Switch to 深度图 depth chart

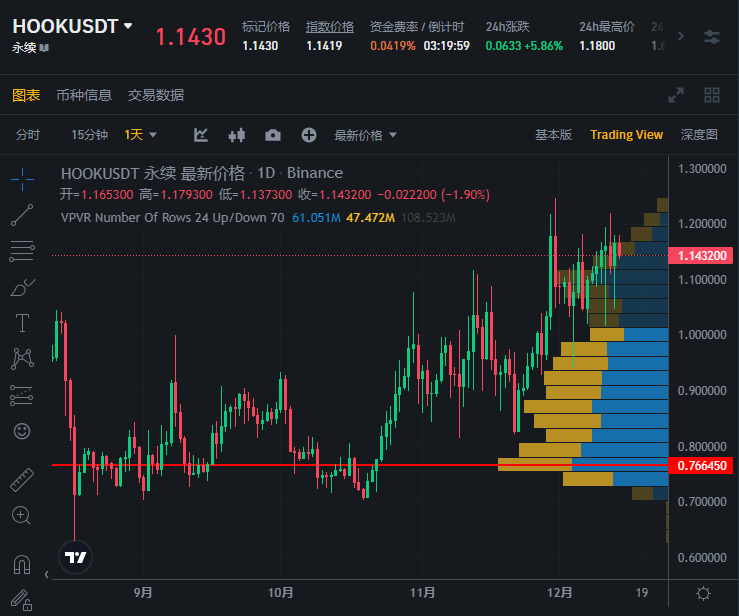(x=699, y=135)
